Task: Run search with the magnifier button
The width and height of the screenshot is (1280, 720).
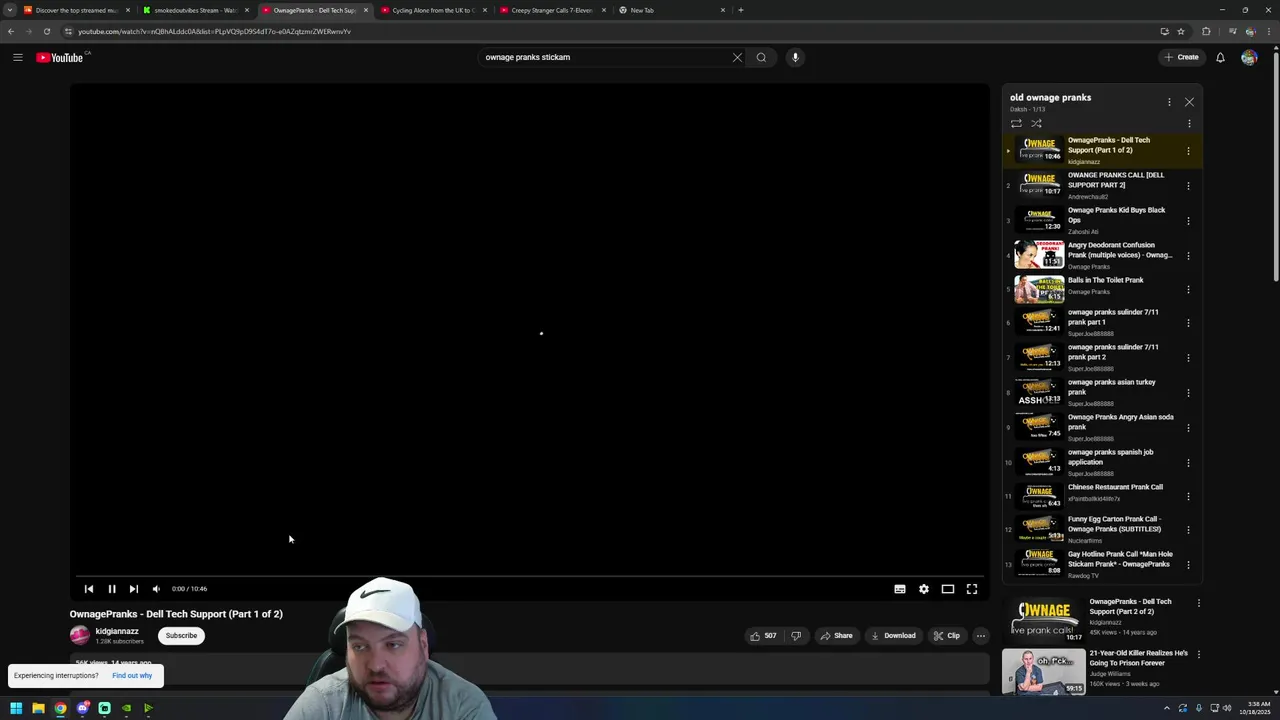Action: (x=761, y=57)
